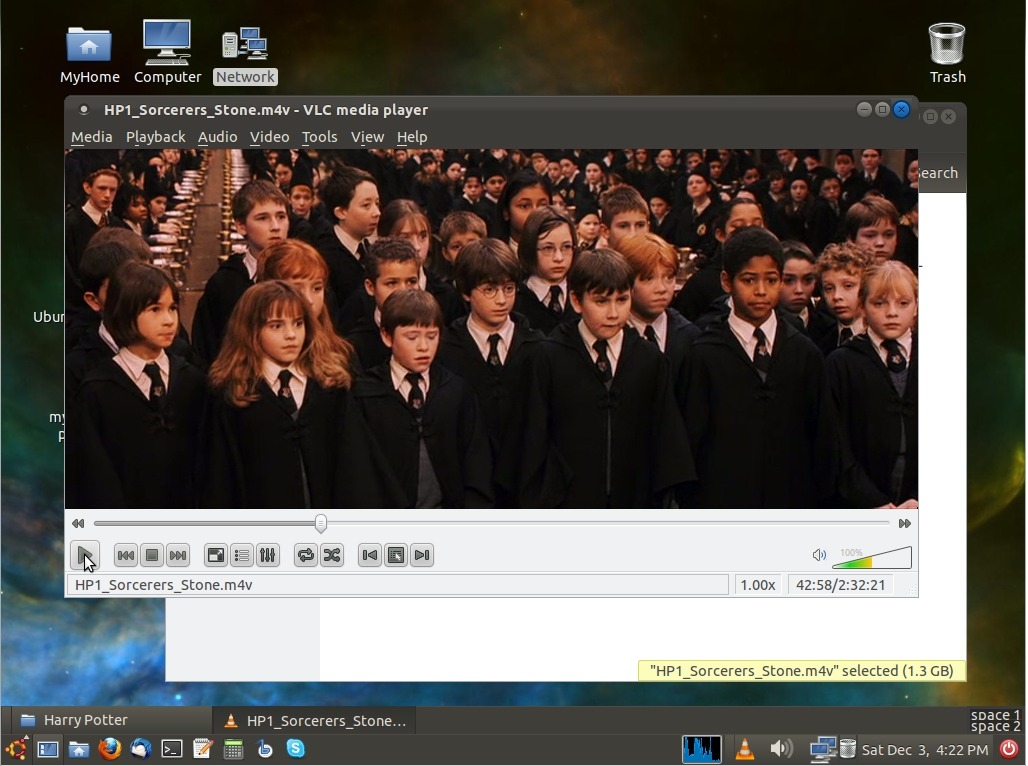
Task: Open the Tools menu
Action: click(319, 137)
